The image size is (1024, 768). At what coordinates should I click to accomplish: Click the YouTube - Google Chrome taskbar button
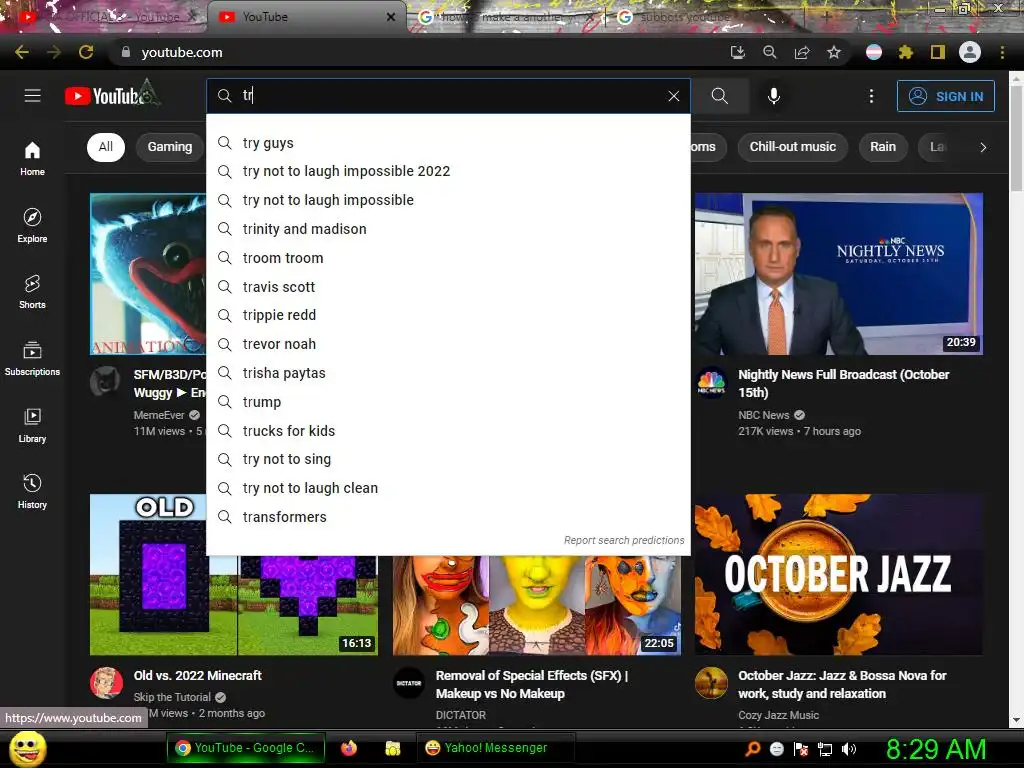[x=244, y=748]
